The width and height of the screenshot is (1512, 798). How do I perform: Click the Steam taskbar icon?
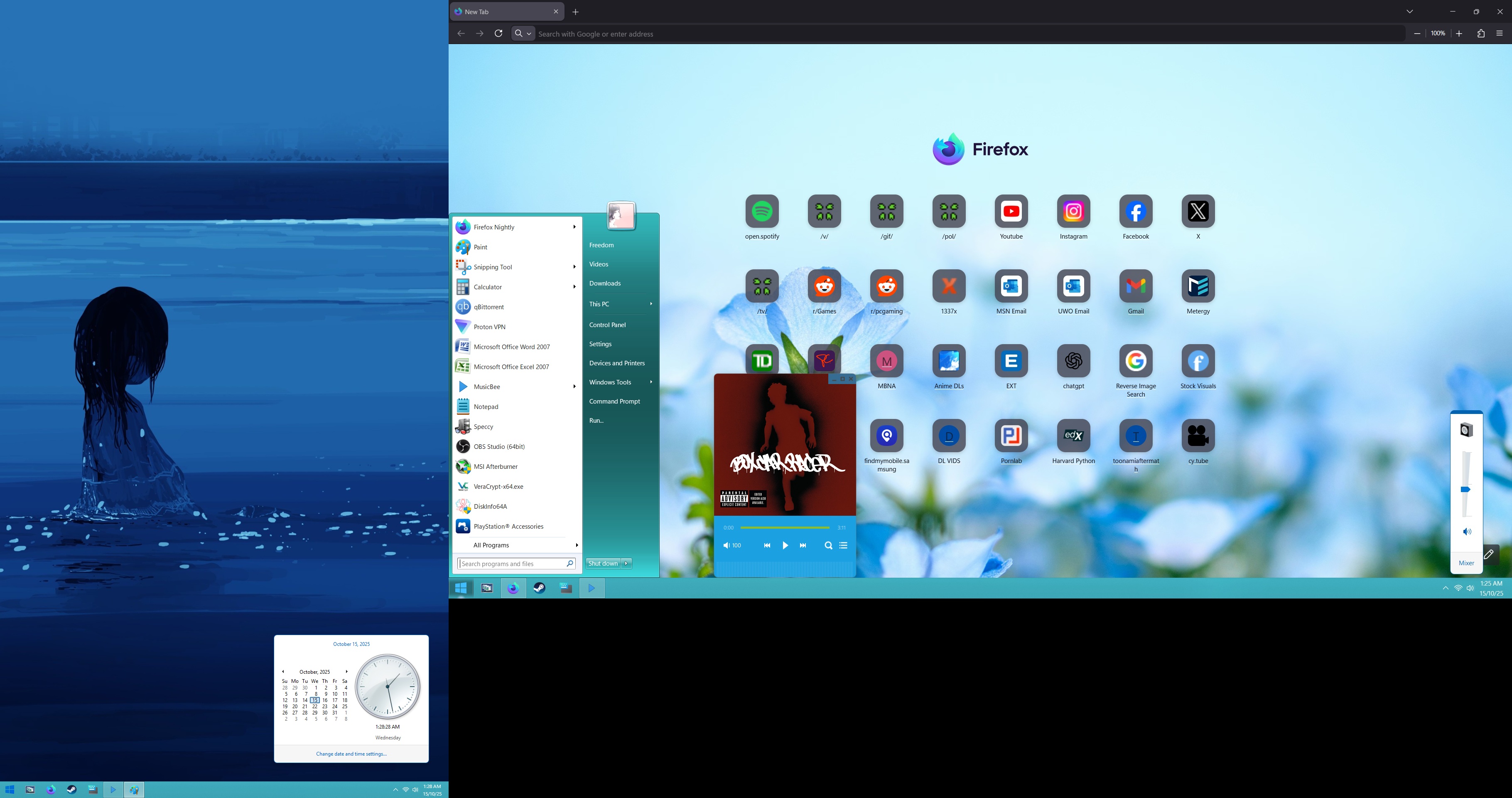click(540, 588)
